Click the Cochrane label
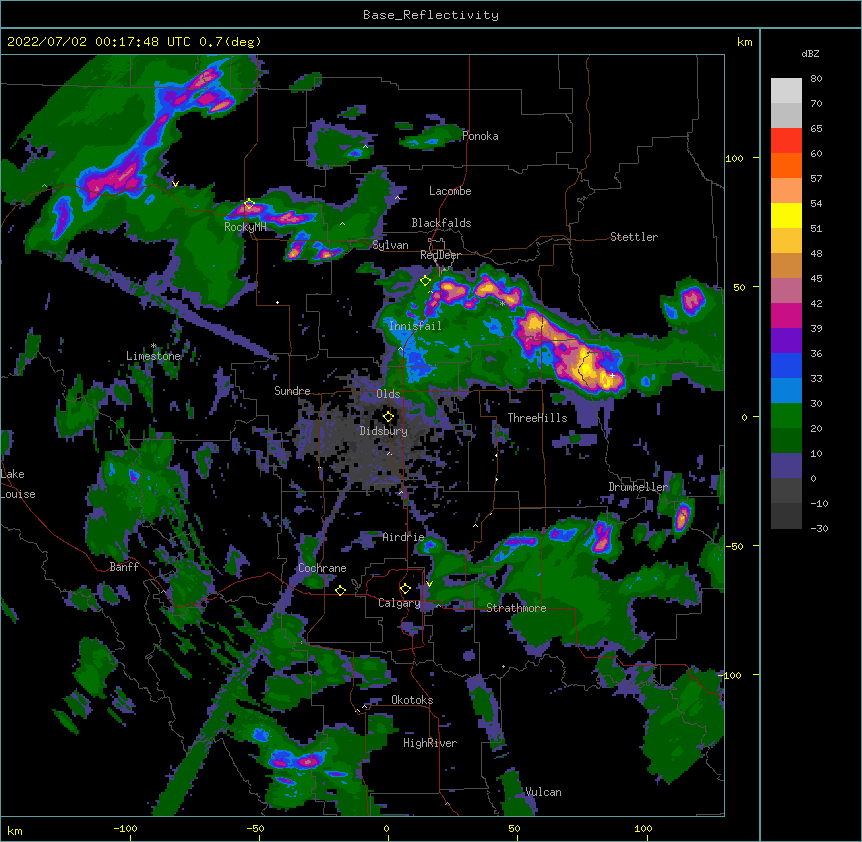The image size is (862, 842). [x=322, y=568]
